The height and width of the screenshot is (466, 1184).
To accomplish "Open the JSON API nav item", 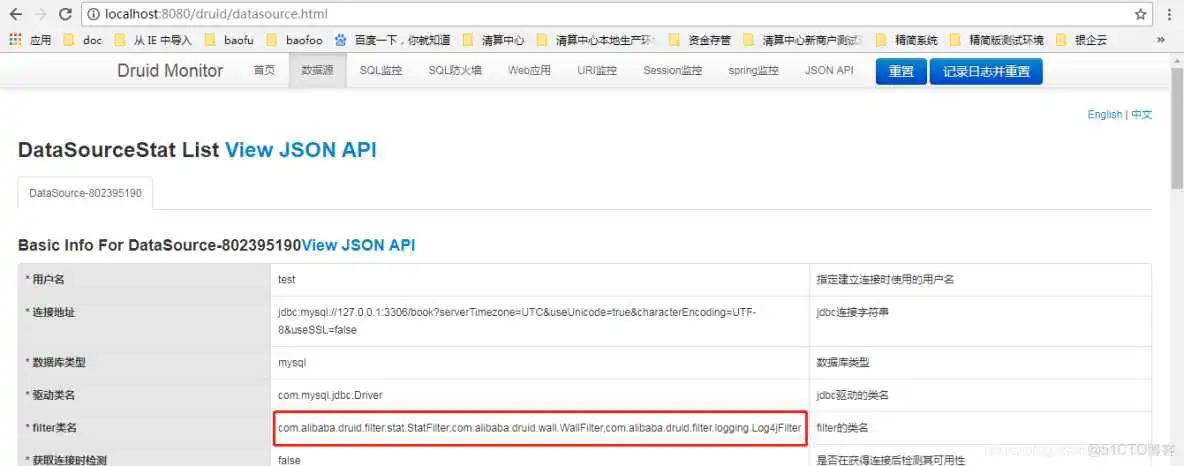I will coord(829,70).
